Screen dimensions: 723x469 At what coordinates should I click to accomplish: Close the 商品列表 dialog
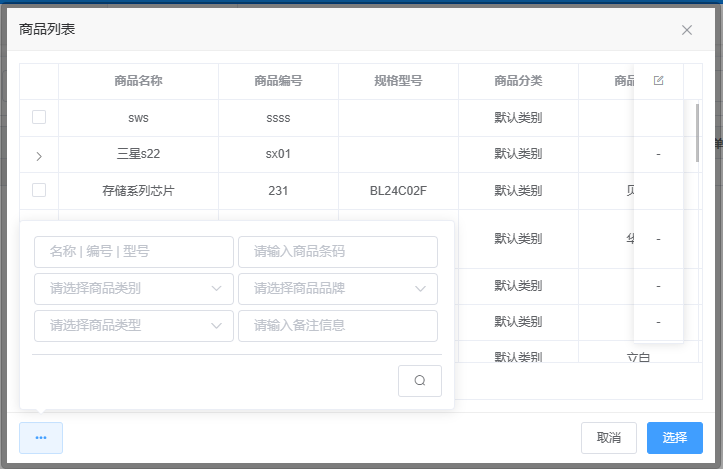(687, 30)
